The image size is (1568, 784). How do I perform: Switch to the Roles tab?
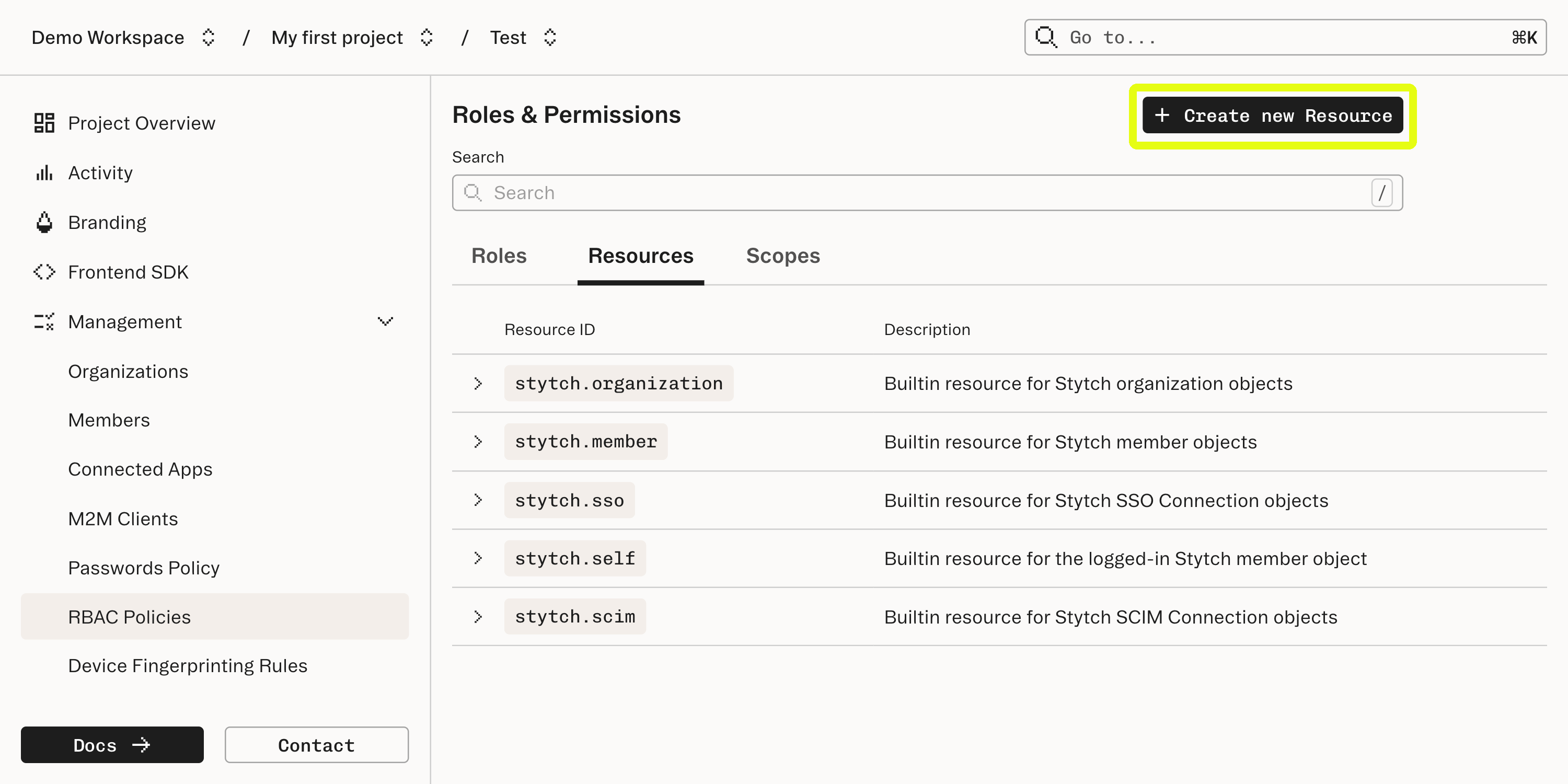point(499,256)
